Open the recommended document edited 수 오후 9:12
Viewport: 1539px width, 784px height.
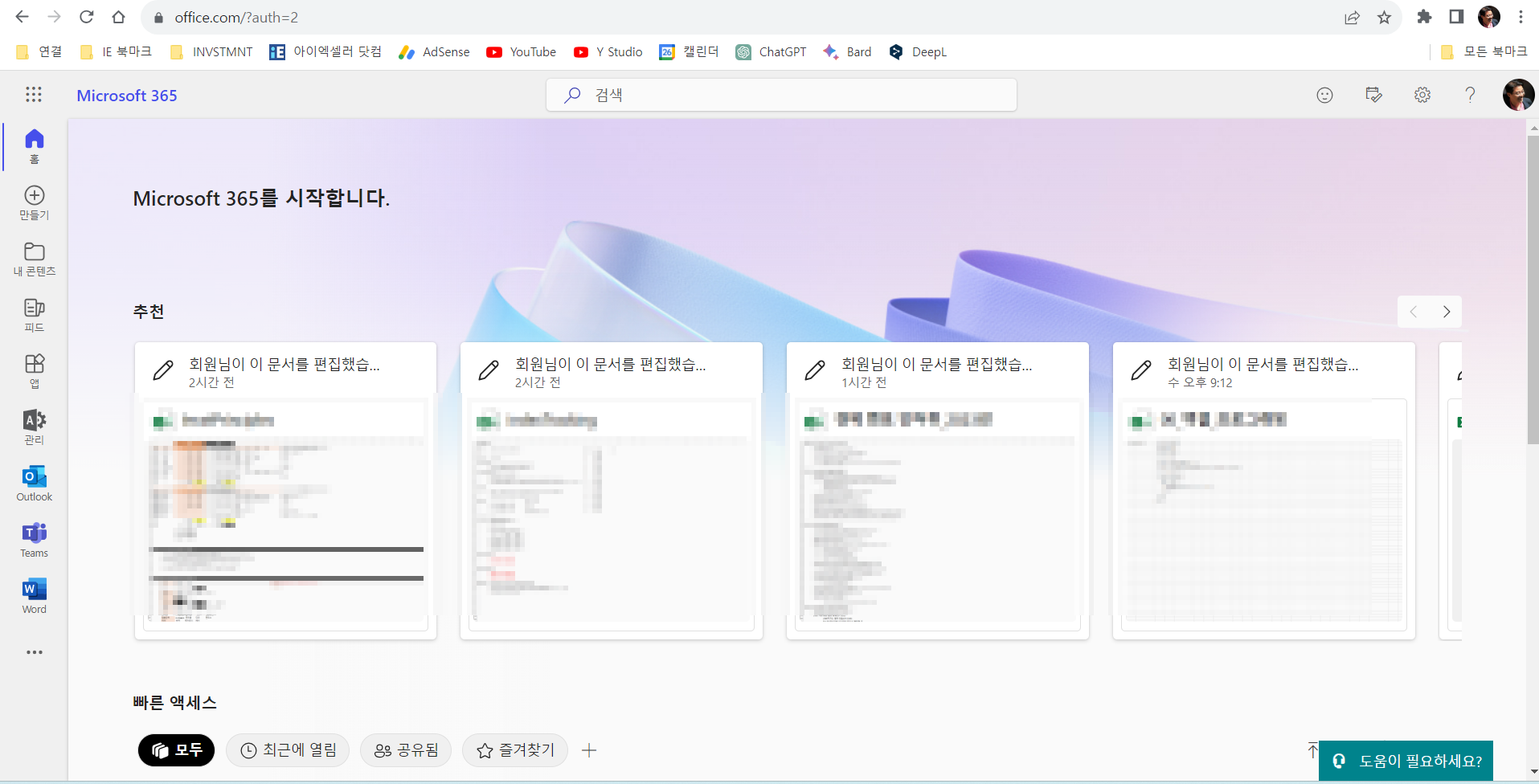(1264, 491)
